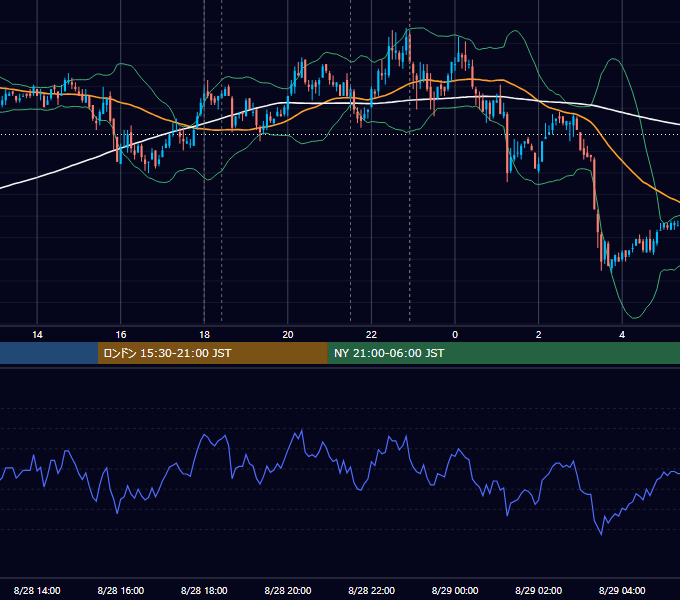Click the 8/28 18:00 time label
The image size is (680, 600).
pyautogui.click(x=204, y=590)
